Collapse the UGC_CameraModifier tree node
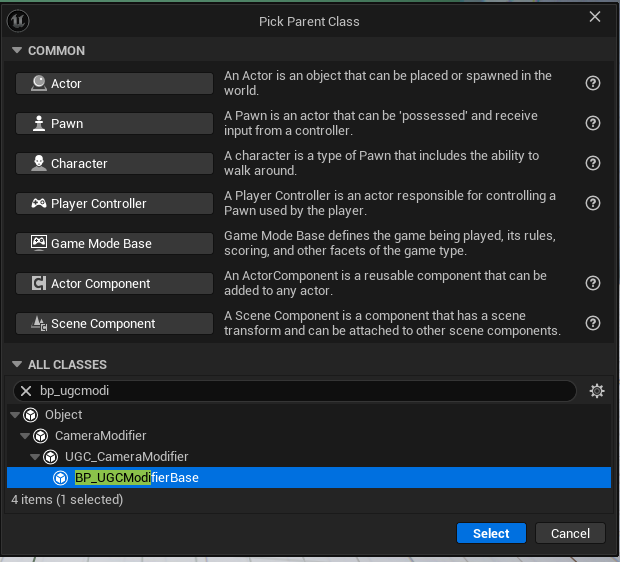Viewport: 620px width, 562px height. click(35, 457)
